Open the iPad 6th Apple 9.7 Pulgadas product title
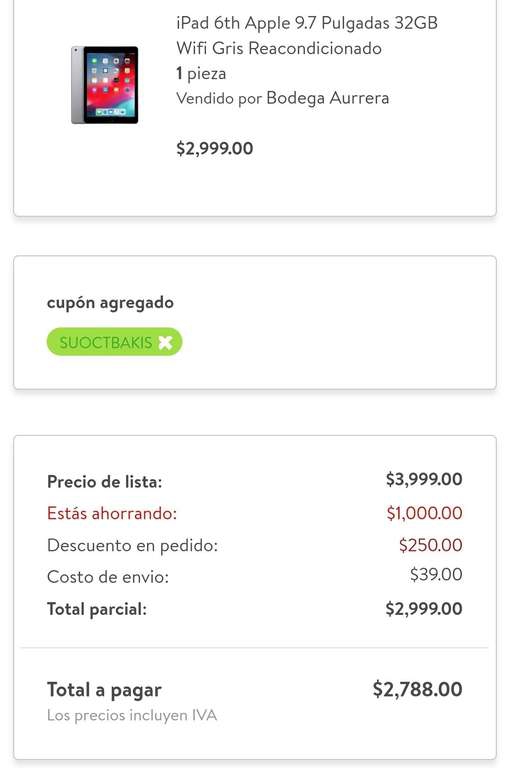This screenshot has width=509, height=768. [x=307, y=35]
